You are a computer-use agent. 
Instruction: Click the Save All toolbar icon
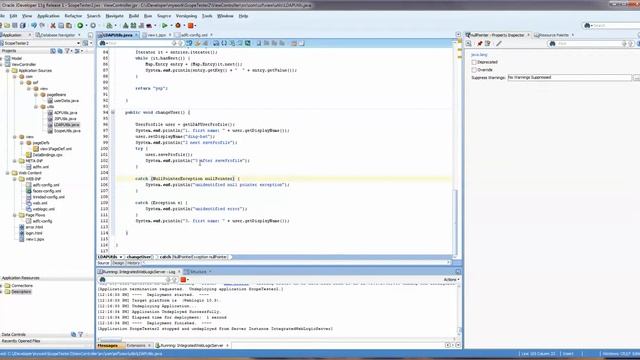coord(22,26)
